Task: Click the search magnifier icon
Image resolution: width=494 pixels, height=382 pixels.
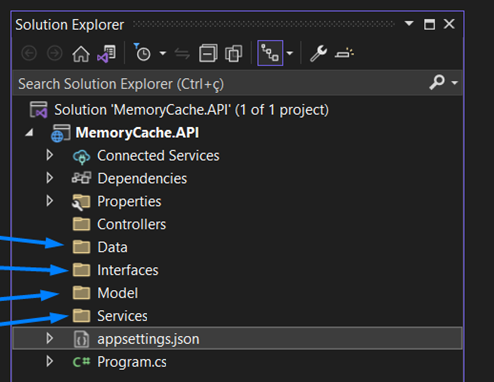Action: click(437, 82)
